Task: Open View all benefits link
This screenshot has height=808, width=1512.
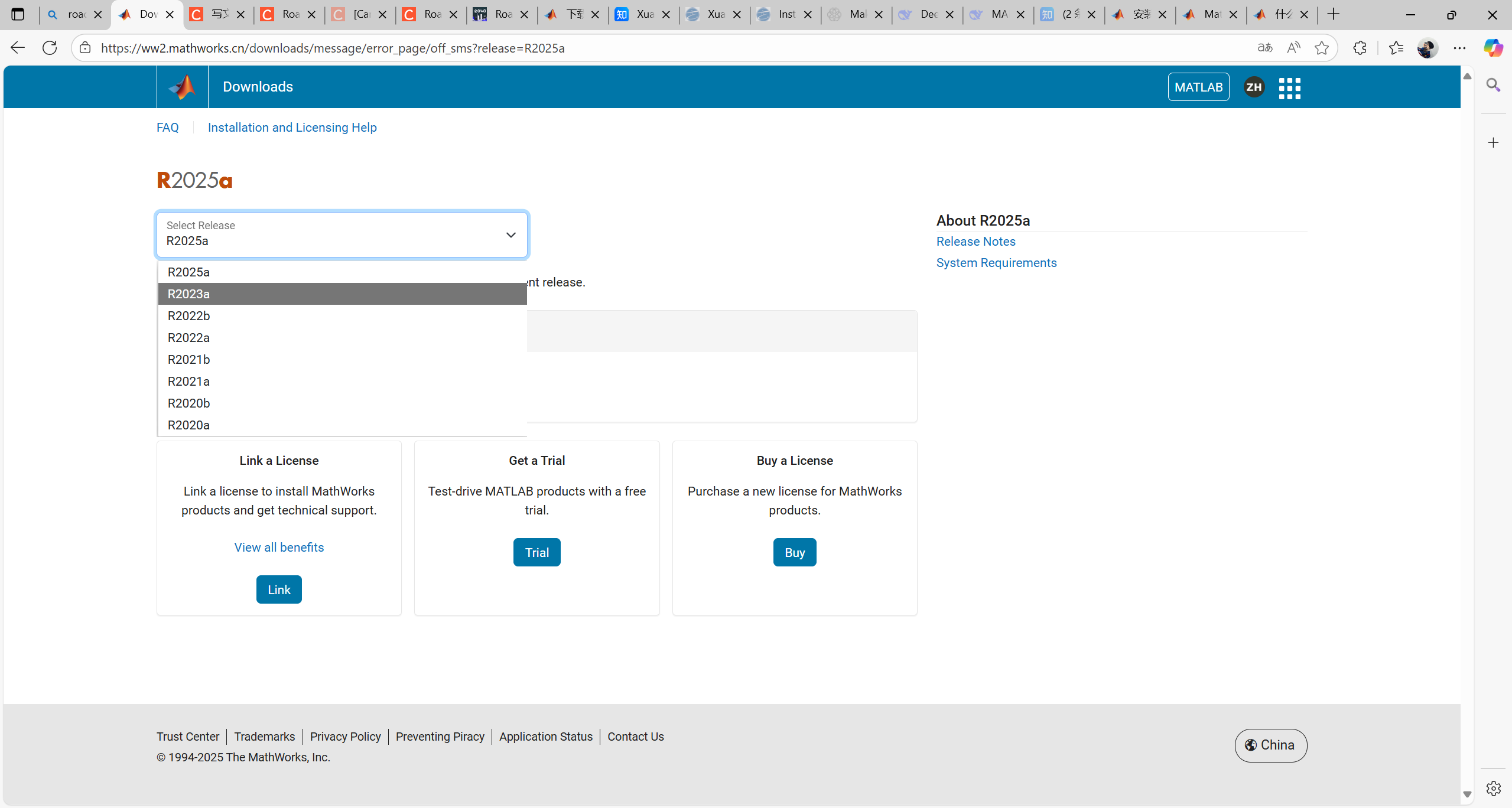Action: pyautogui.click(x=279, y=548)
